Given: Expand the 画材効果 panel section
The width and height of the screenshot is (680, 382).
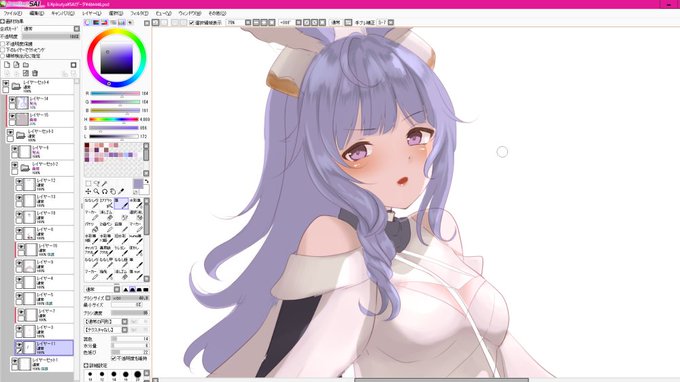Looking at the screenshot, I should tap(3, 21).
